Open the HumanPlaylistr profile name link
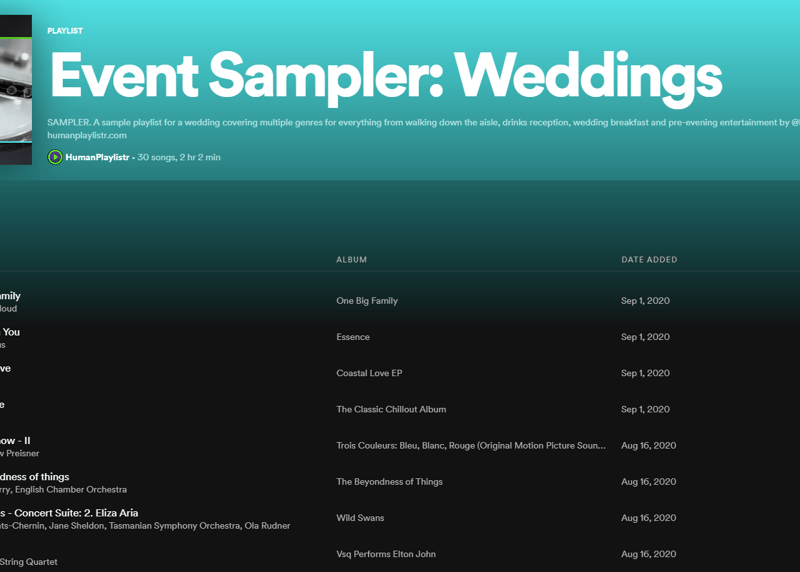Screen dimensions: 800x572 tap(97, 158)
